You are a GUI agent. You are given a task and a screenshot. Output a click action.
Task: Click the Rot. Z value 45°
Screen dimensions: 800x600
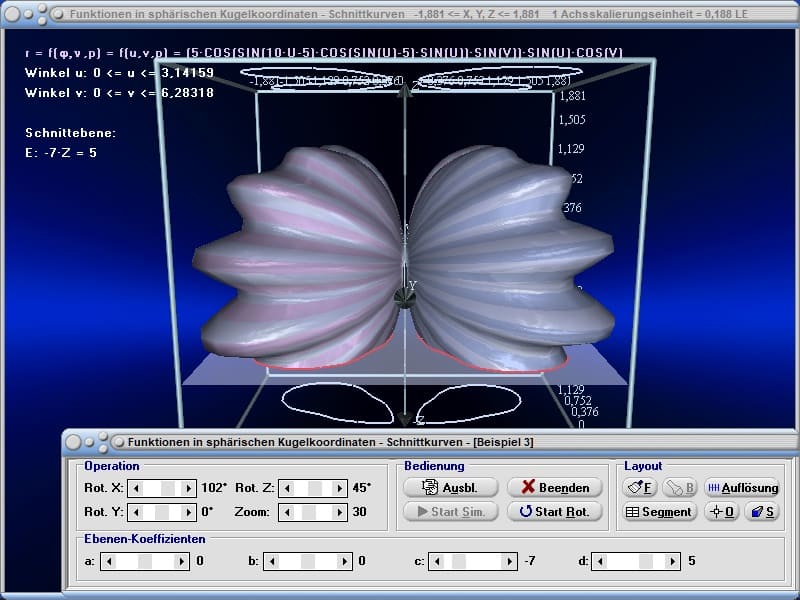click(x=361, y=488)
